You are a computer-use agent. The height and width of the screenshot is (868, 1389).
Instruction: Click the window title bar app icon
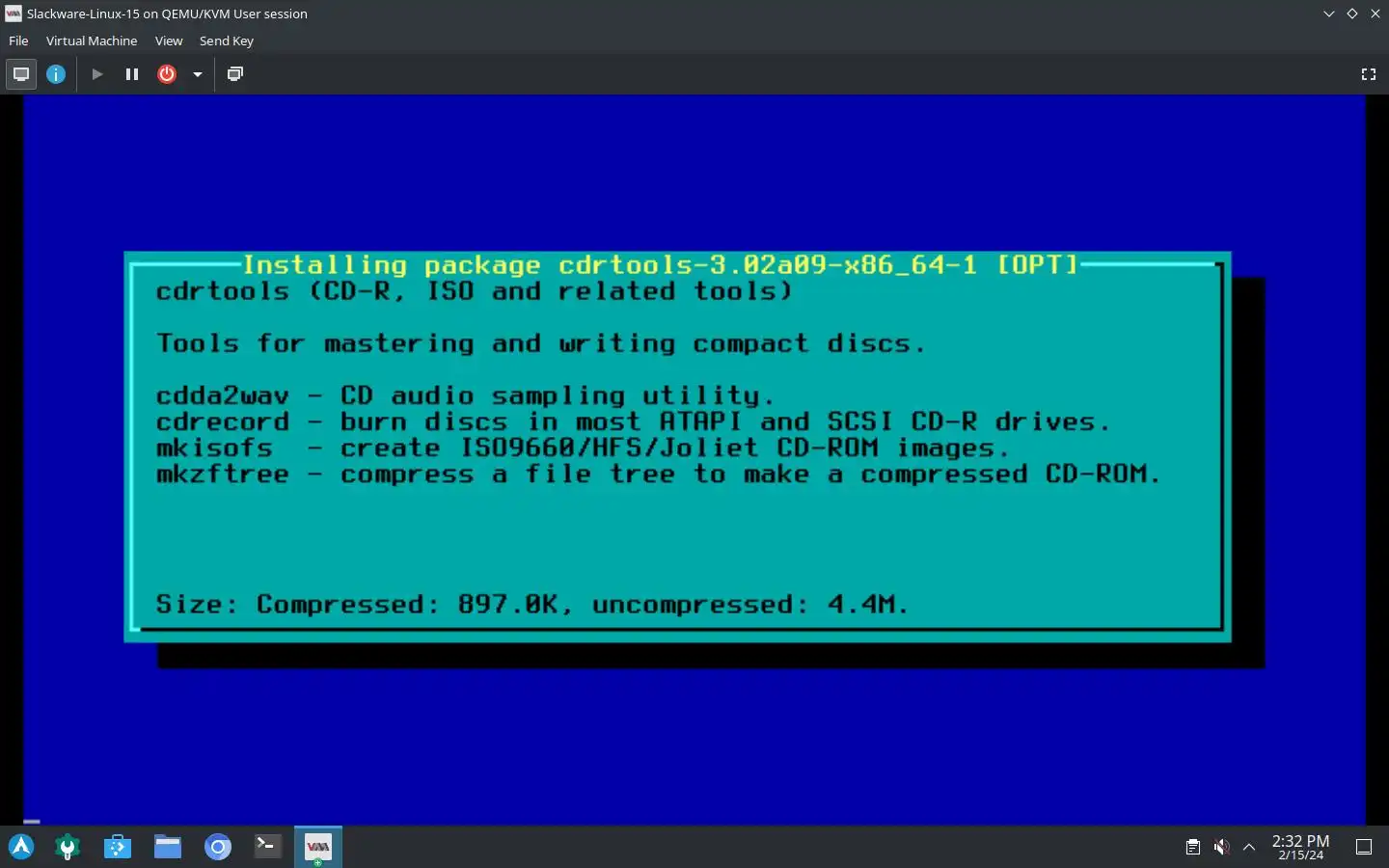(x=13, y=14)
